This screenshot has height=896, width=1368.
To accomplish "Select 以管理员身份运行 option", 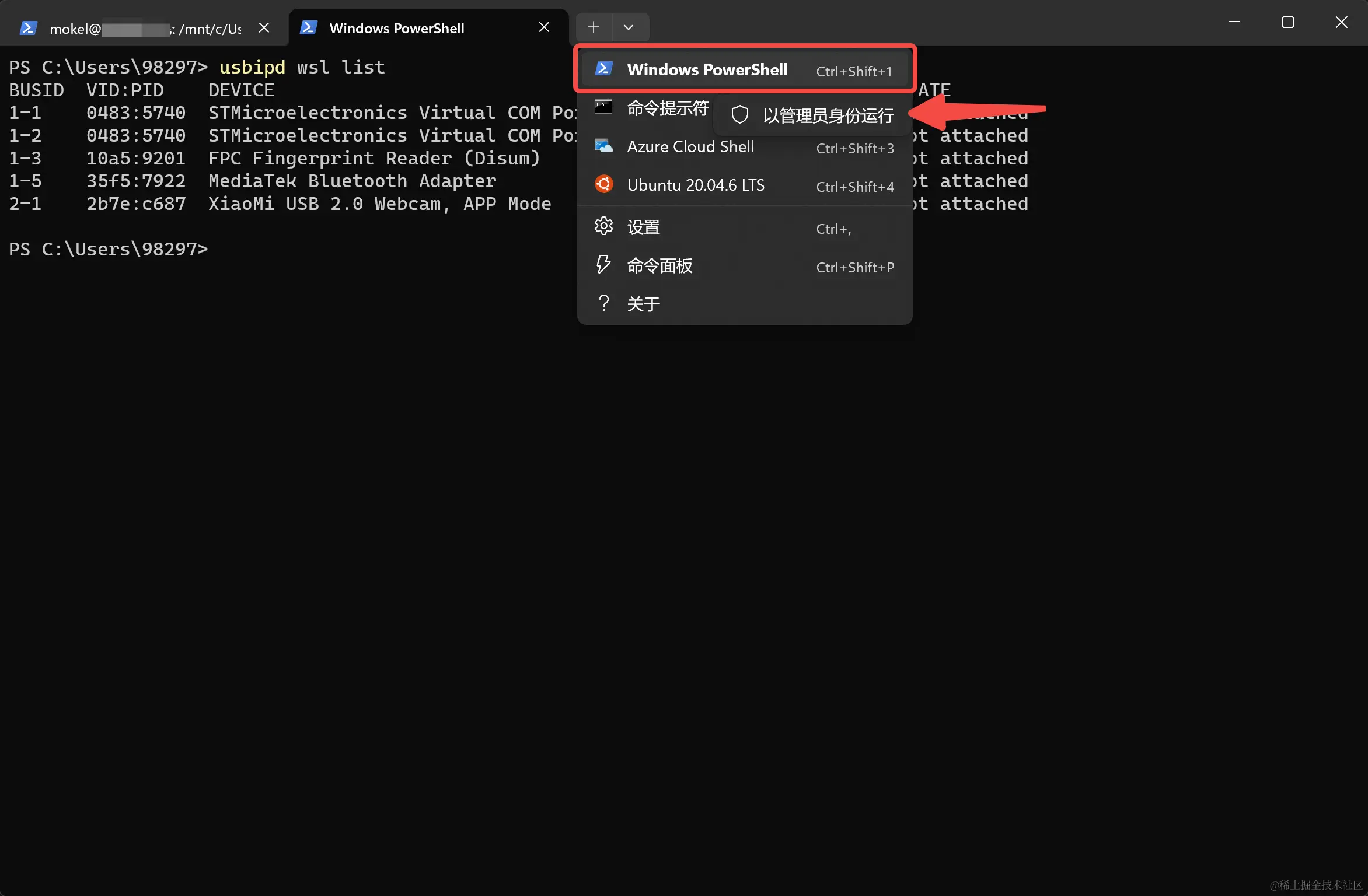I will click(x=828, y=116).
